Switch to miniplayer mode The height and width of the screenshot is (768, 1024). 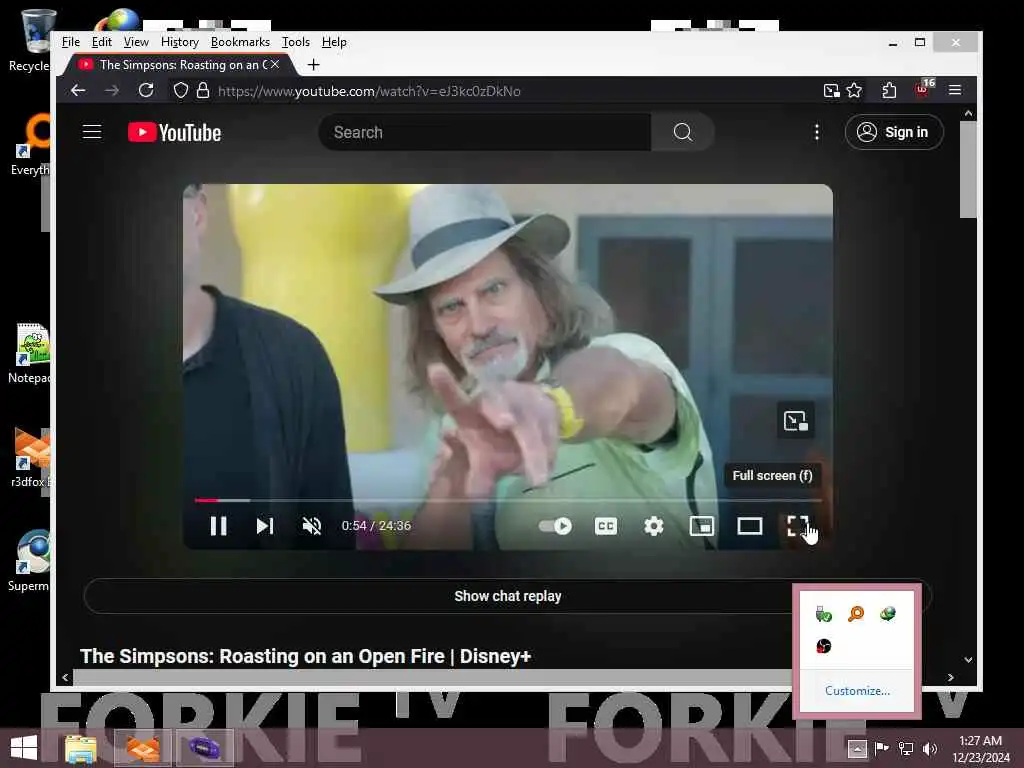click(702, 526)
